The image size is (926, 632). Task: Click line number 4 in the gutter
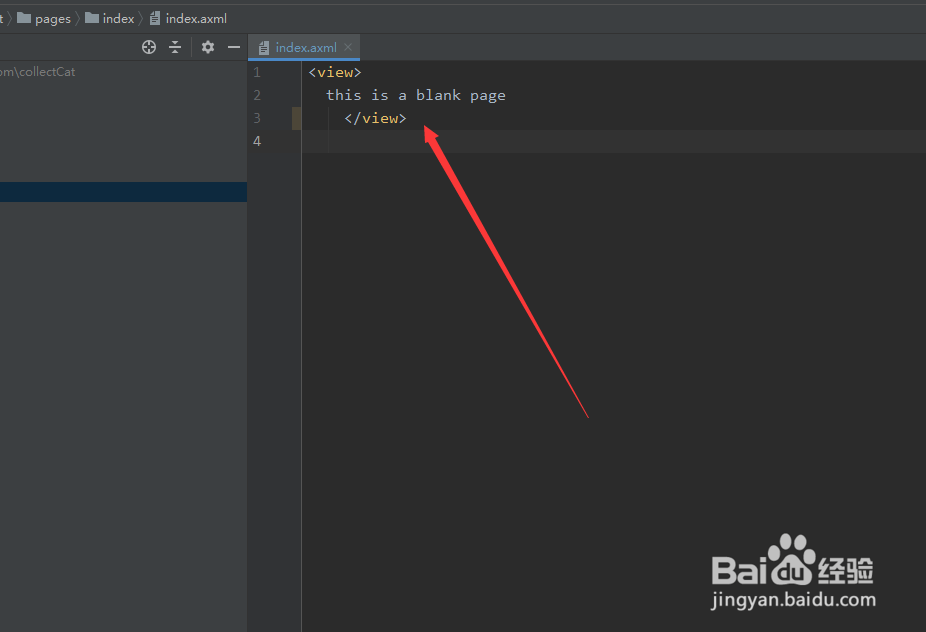257,141
